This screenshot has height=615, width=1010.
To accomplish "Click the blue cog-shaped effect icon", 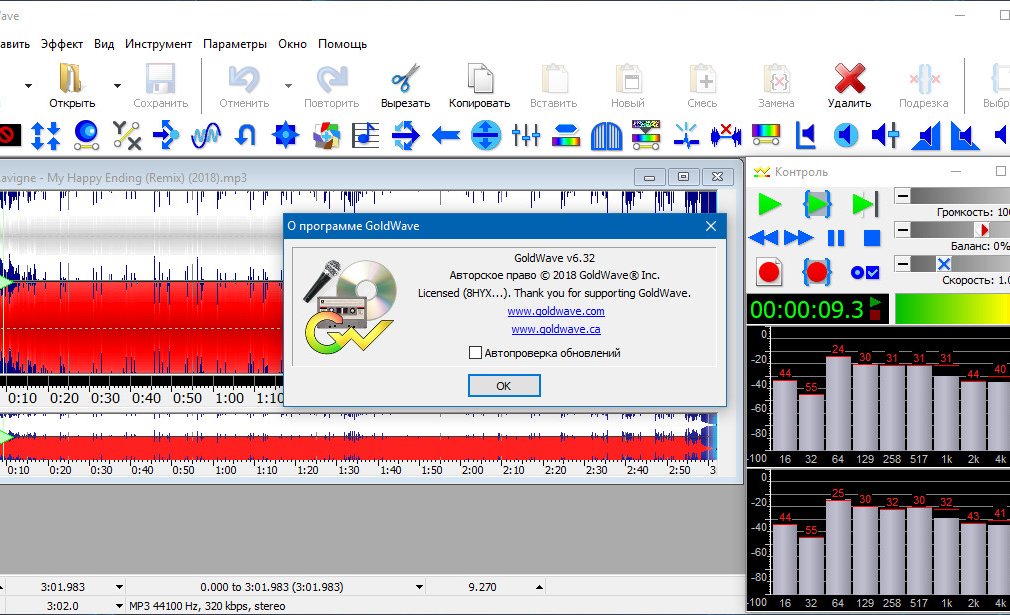I will [x=285, y=136].
